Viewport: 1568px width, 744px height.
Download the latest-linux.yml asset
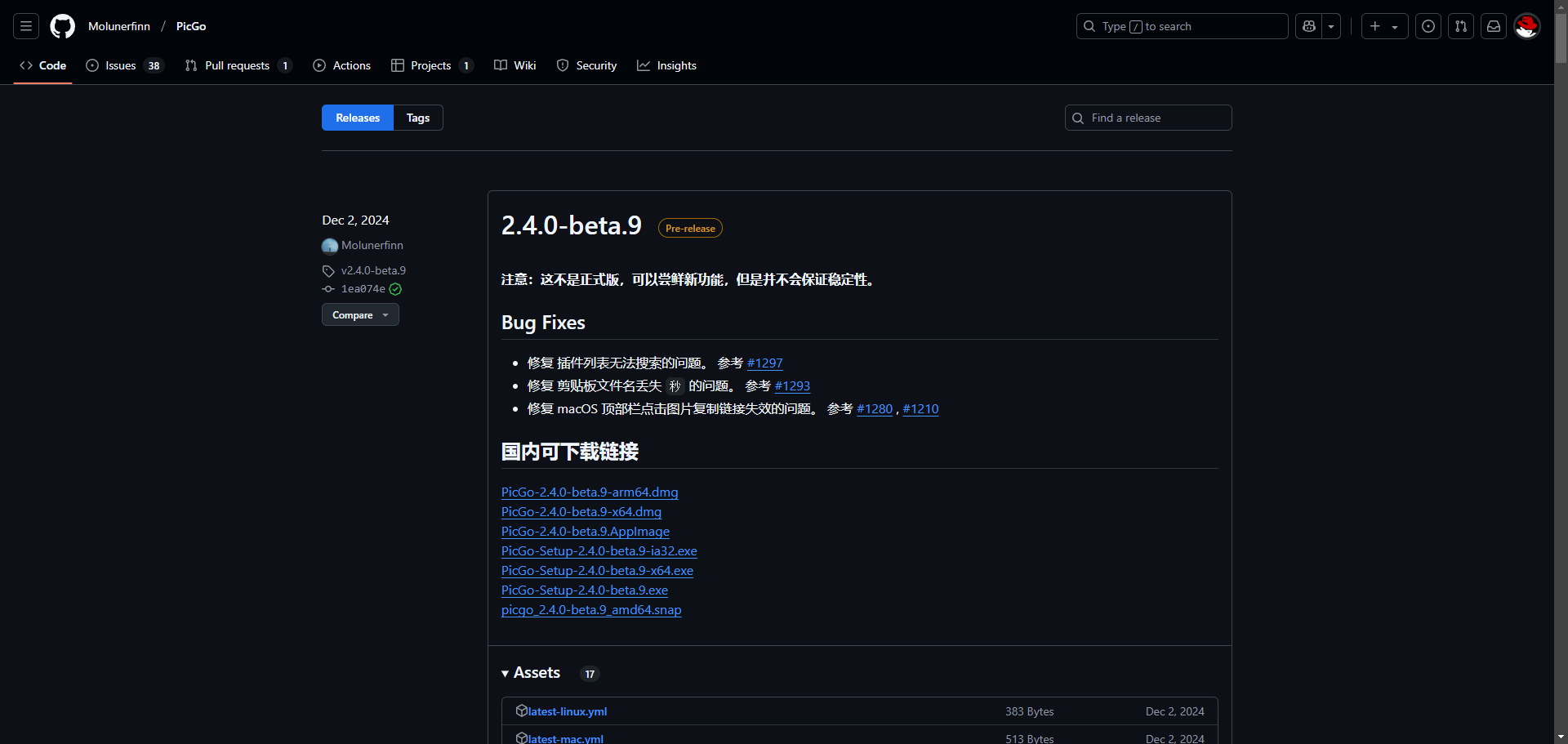(568, 711)
